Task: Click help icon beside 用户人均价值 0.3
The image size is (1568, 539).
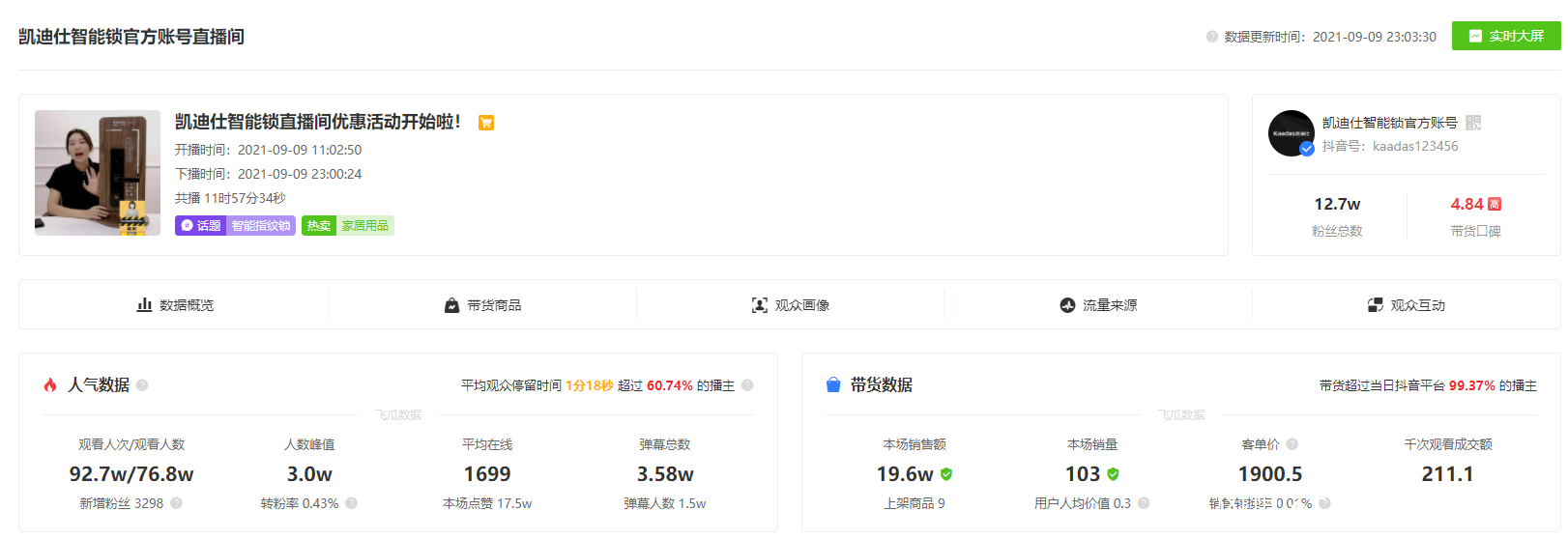Action: pyautogui.click(x=1144, y=503)
